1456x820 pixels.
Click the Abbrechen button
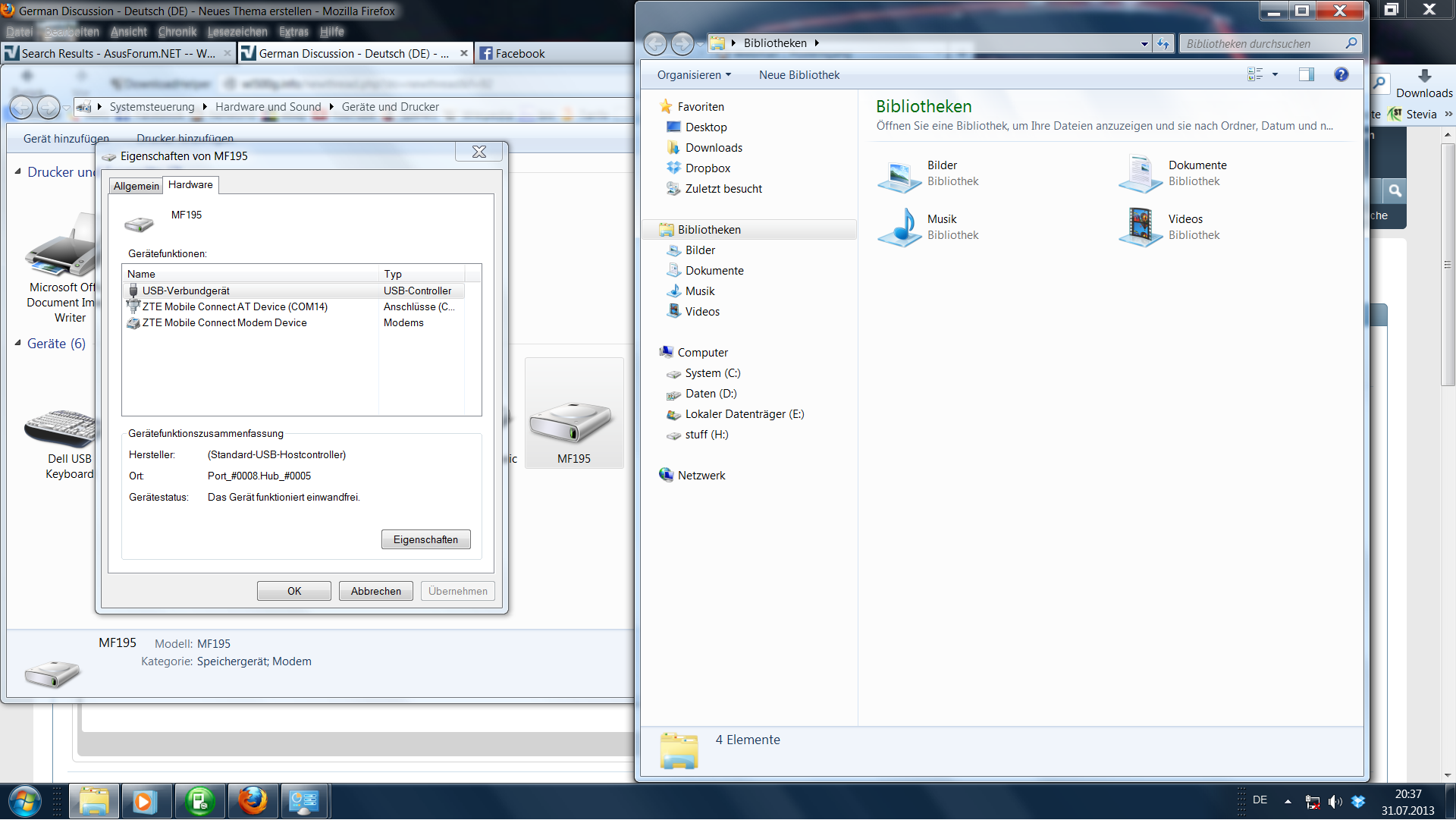[x=375, y=591]
